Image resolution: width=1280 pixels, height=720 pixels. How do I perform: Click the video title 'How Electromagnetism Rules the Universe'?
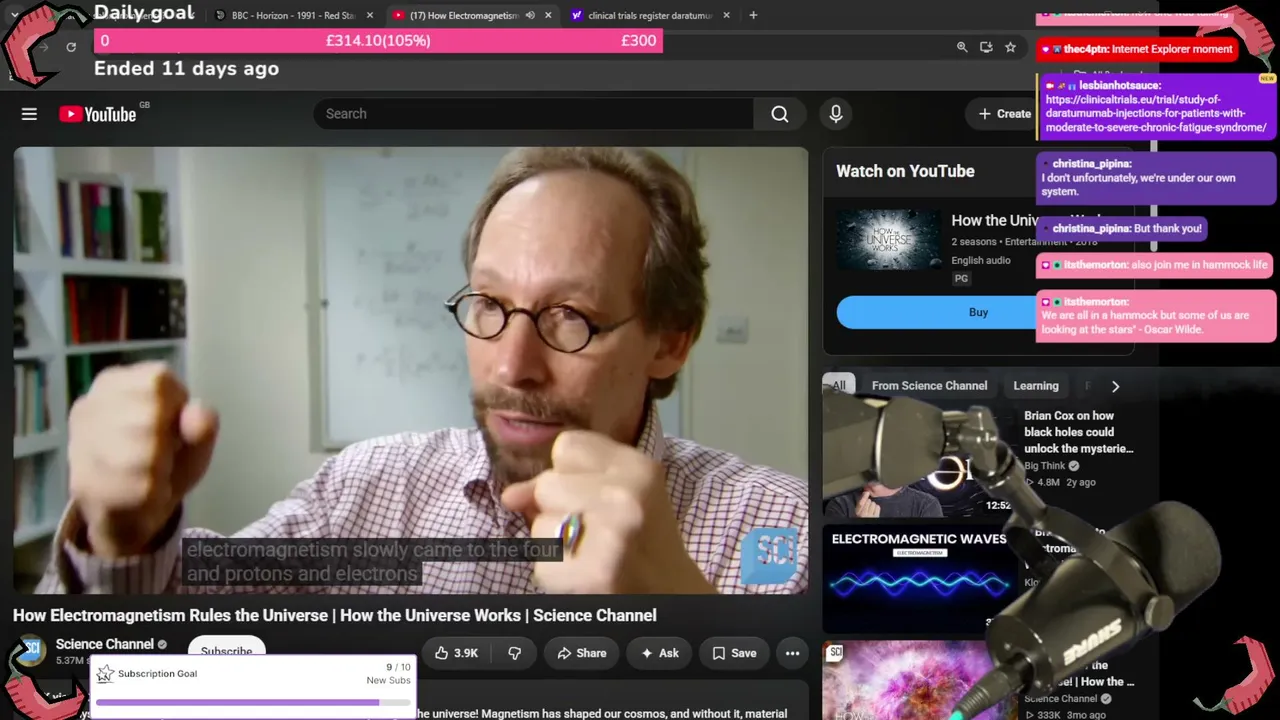(335, 615)
